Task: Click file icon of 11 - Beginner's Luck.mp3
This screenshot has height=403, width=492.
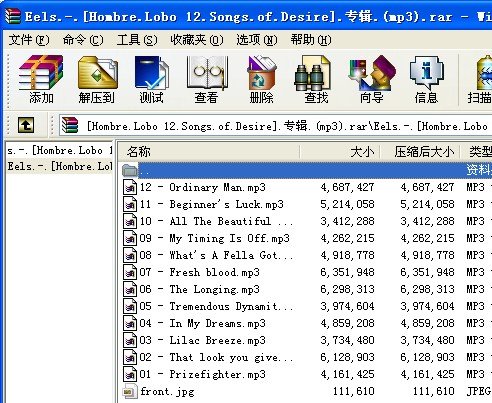Action: (x=130, y=204)
